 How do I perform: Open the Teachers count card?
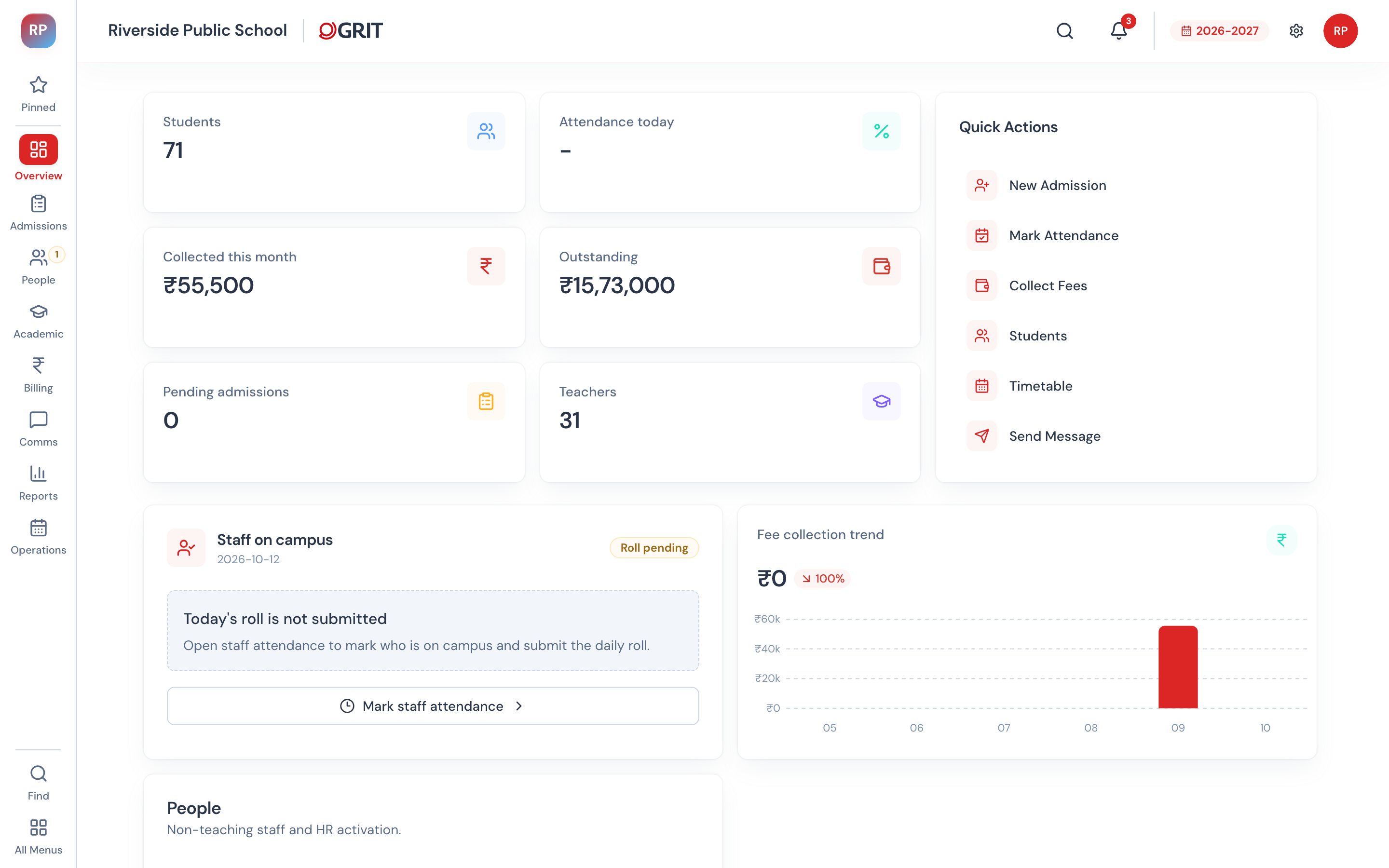(730, 422)
